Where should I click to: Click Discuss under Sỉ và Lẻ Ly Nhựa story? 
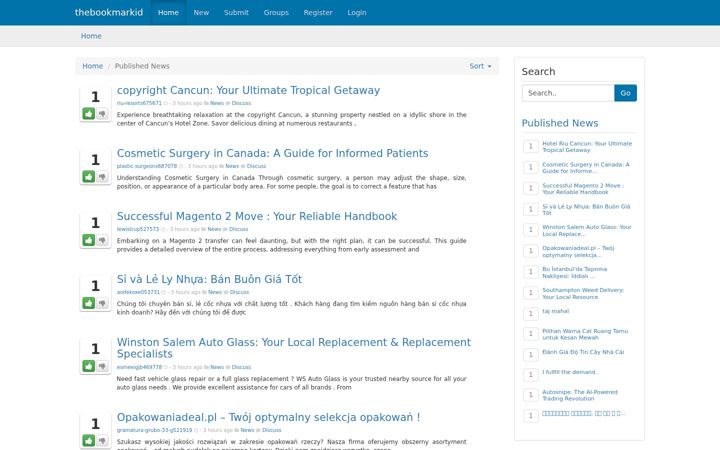pos(239,292)
